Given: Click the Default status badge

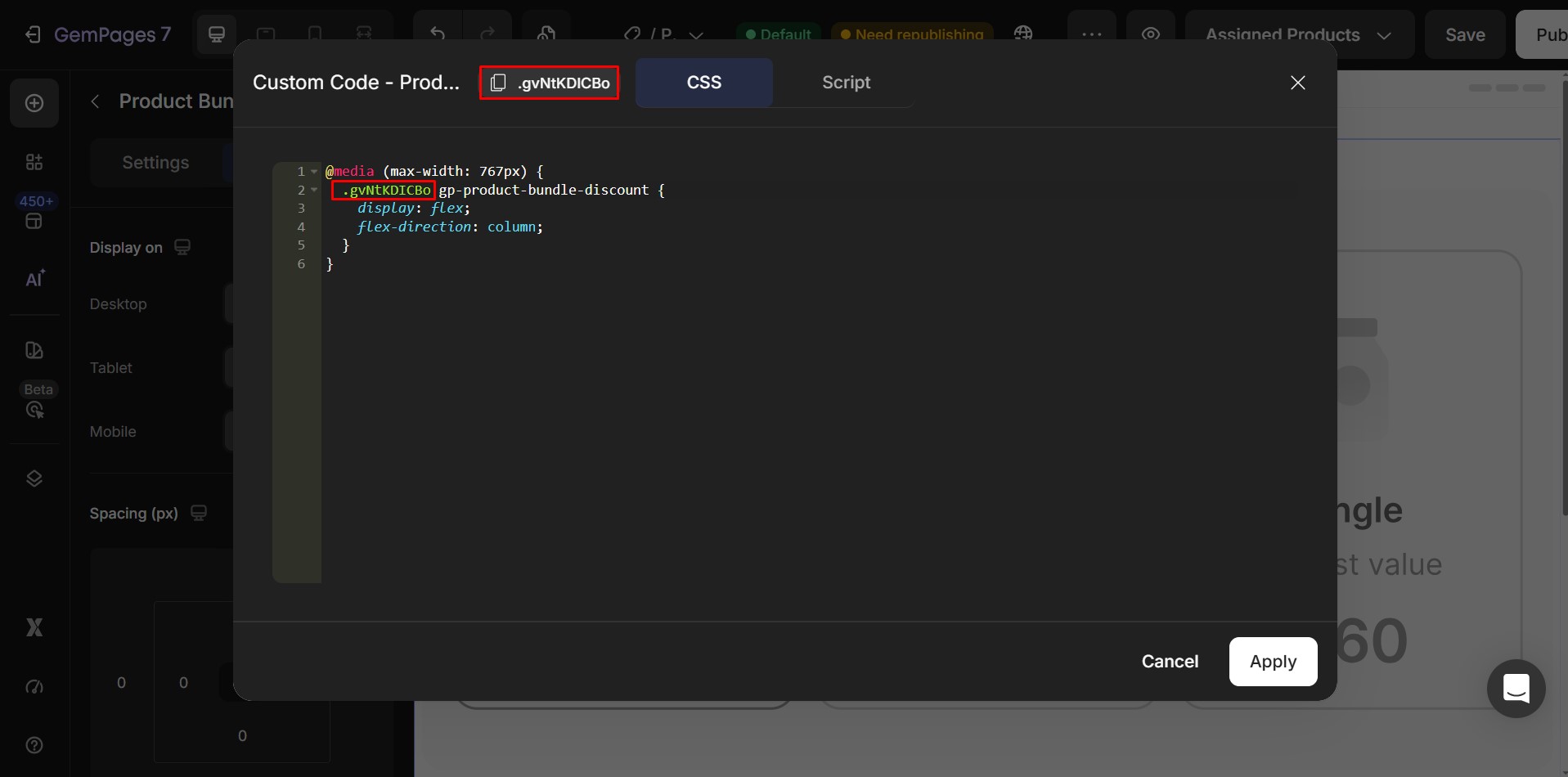Looking at the screenshot, I should coord(778,34).
